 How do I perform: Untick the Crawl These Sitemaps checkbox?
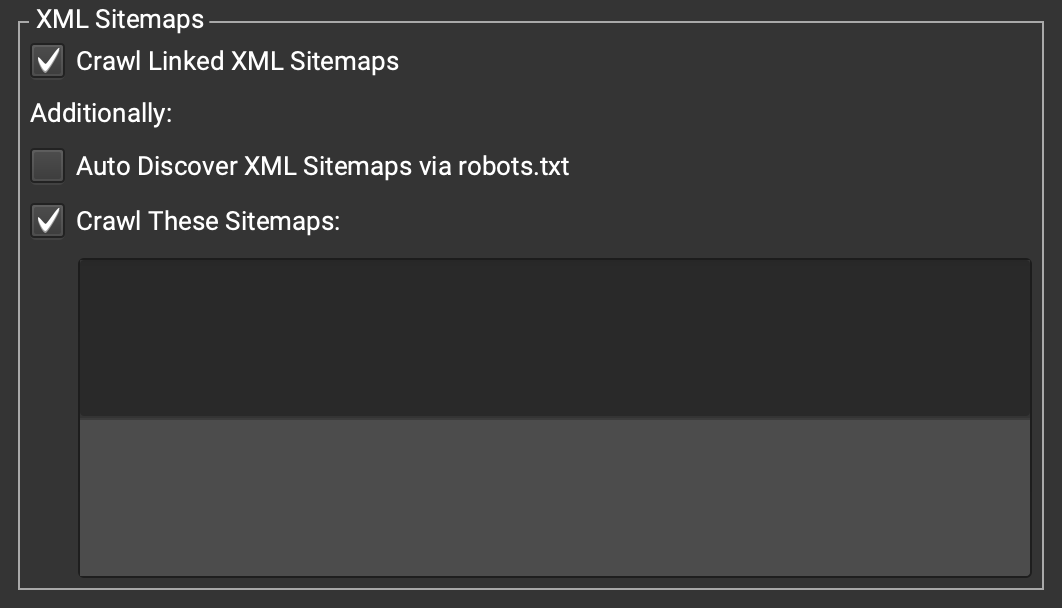(x=47, y=221)
